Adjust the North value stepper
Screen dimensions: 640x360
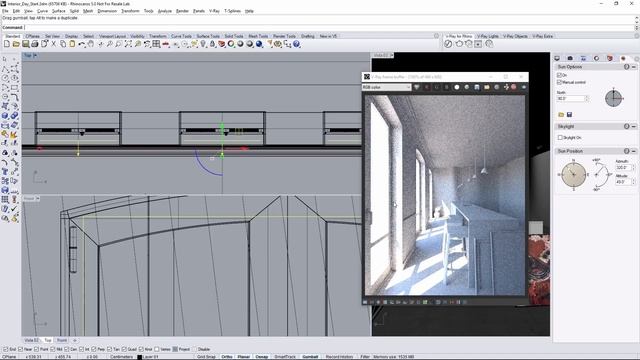pos(587,98)
